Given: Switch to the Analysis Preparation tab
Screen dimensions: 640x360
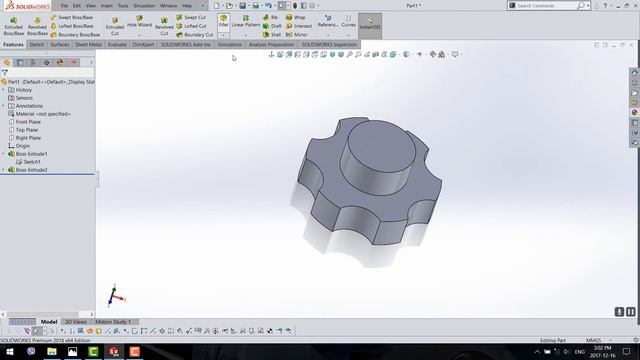Looking at the screenshot, I should (271, 44).
